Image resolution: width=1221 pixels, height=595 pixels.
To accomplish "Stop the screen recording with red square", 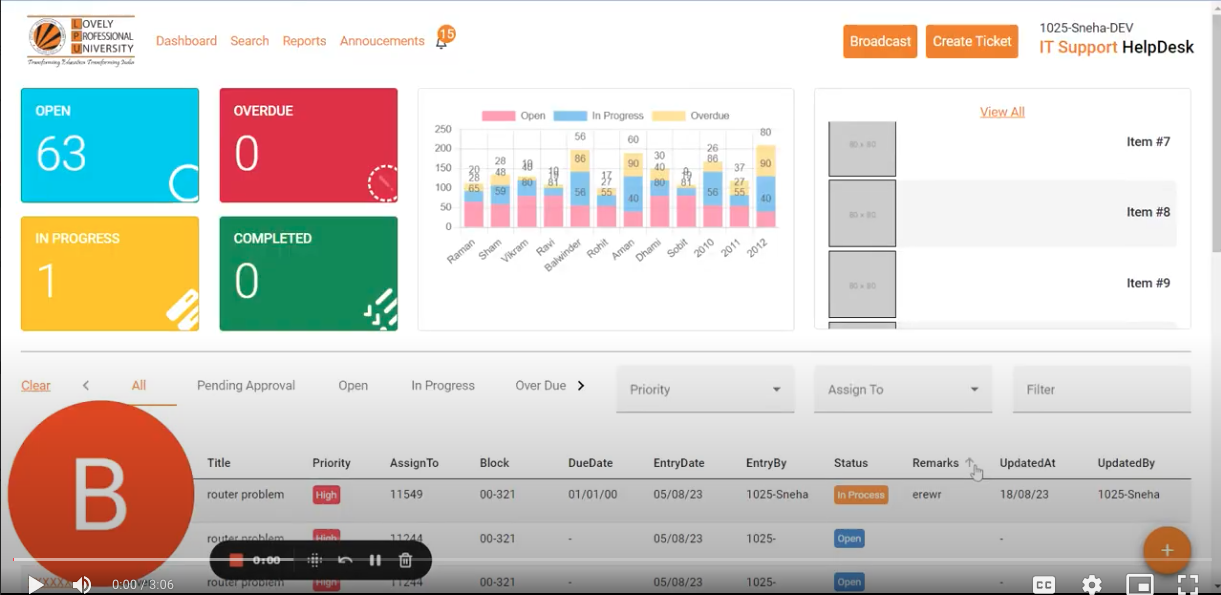I will pos(236,560).
